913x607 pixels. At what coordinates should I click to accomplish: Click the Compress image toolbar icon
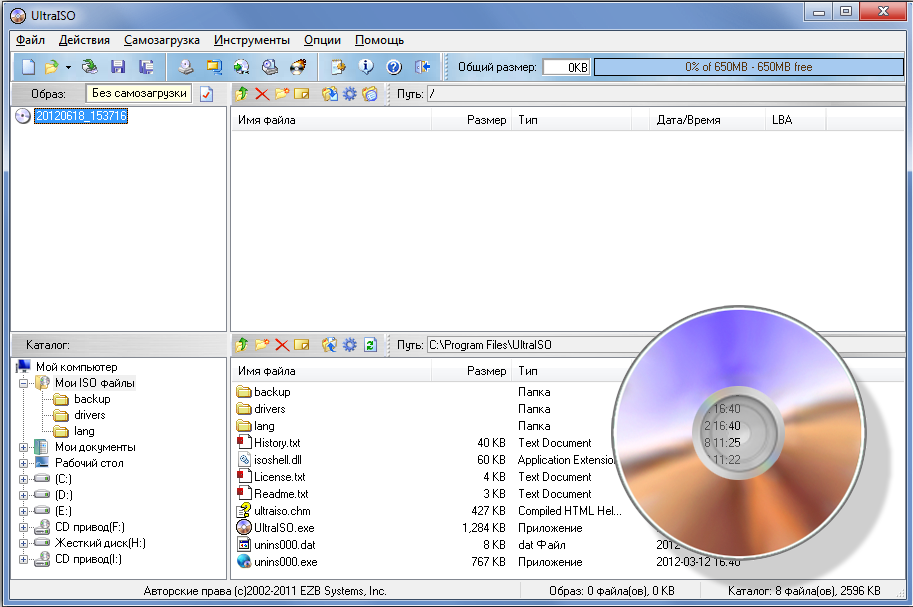point(214,67)
